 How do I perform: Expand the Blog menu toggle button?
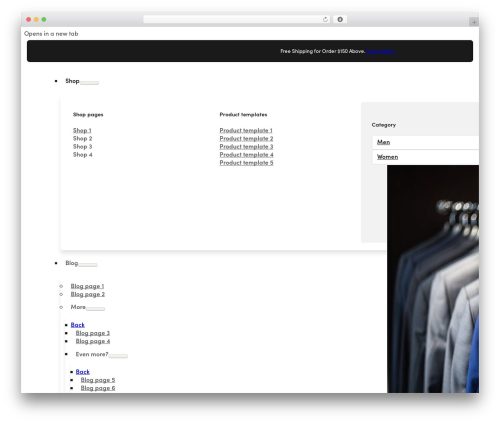click(x=88, y=265)
